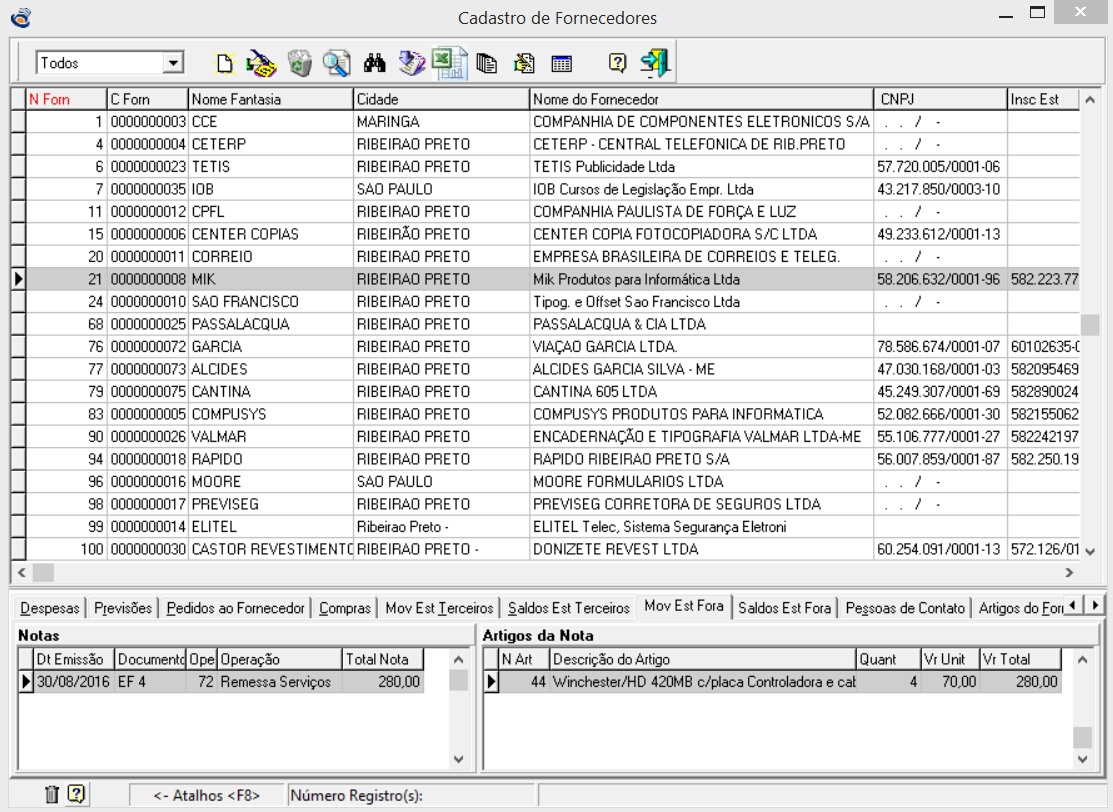Click the Excel export icon

(x=449, y=63)
